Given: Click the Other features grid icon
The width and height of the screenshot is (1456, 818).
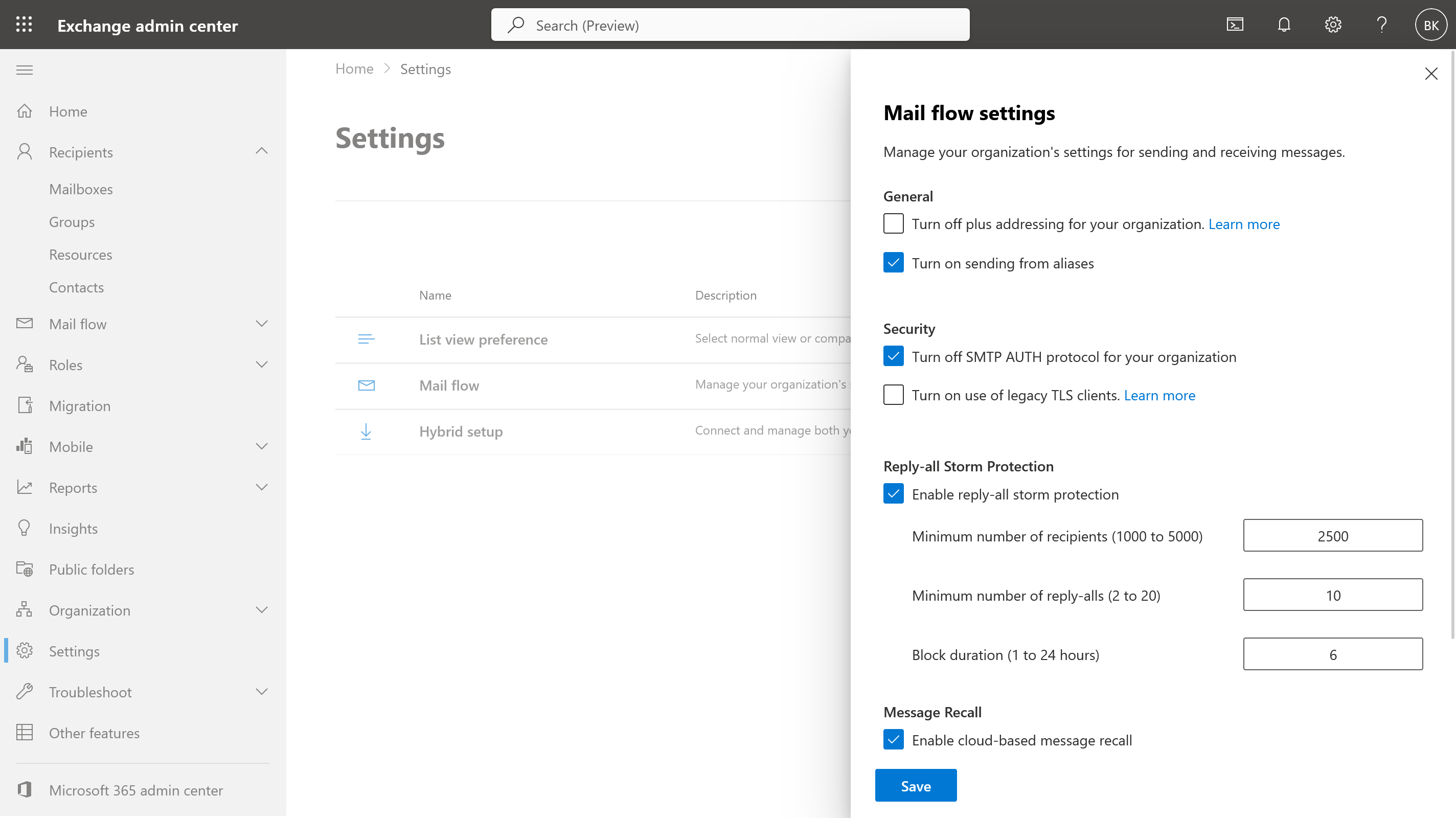Looking at the screenshot, I should (25, 732).
